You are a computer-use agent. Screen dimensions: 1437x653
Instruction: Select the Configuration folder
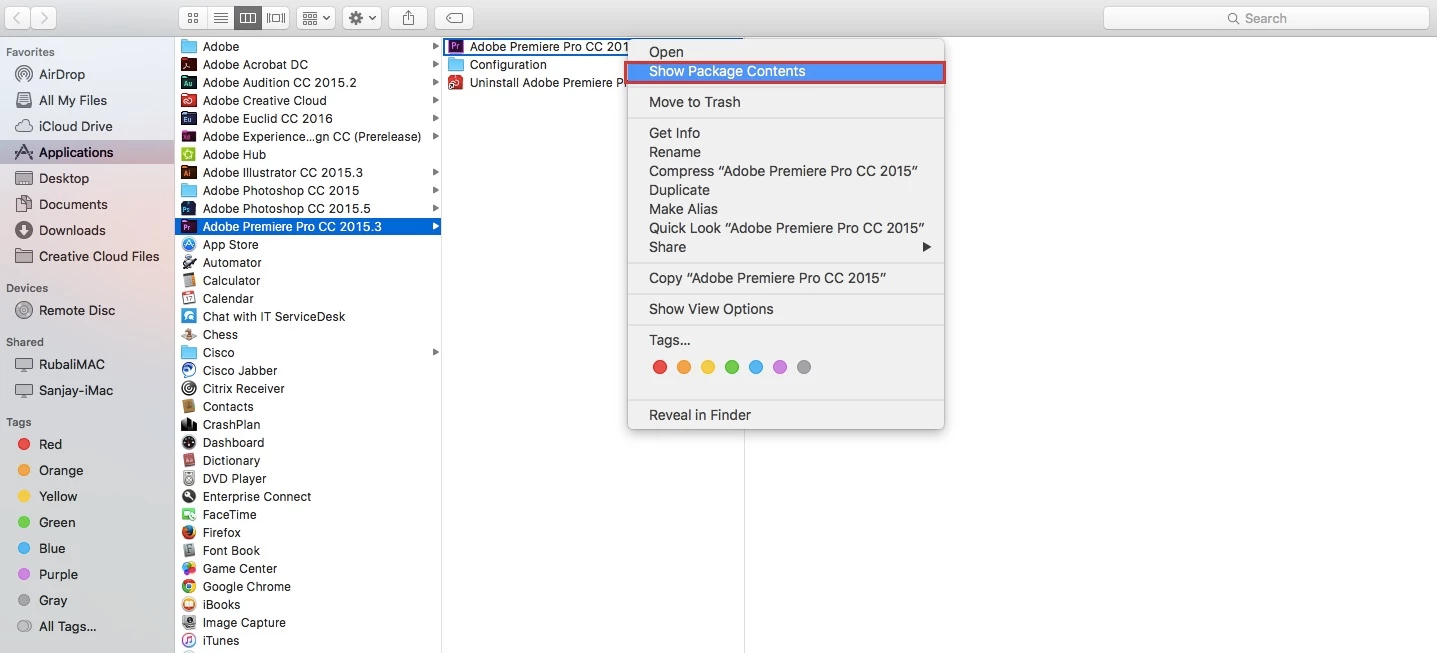pos(508,64)
